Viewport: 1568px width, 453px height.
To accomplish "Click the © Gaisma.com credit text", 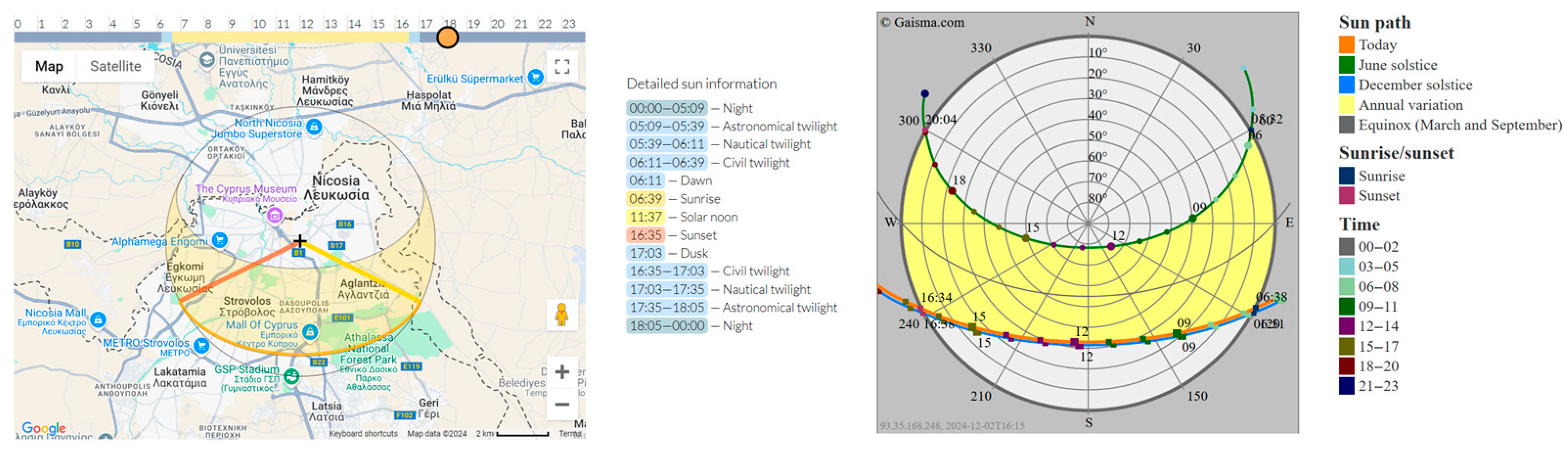I will 922,23.
